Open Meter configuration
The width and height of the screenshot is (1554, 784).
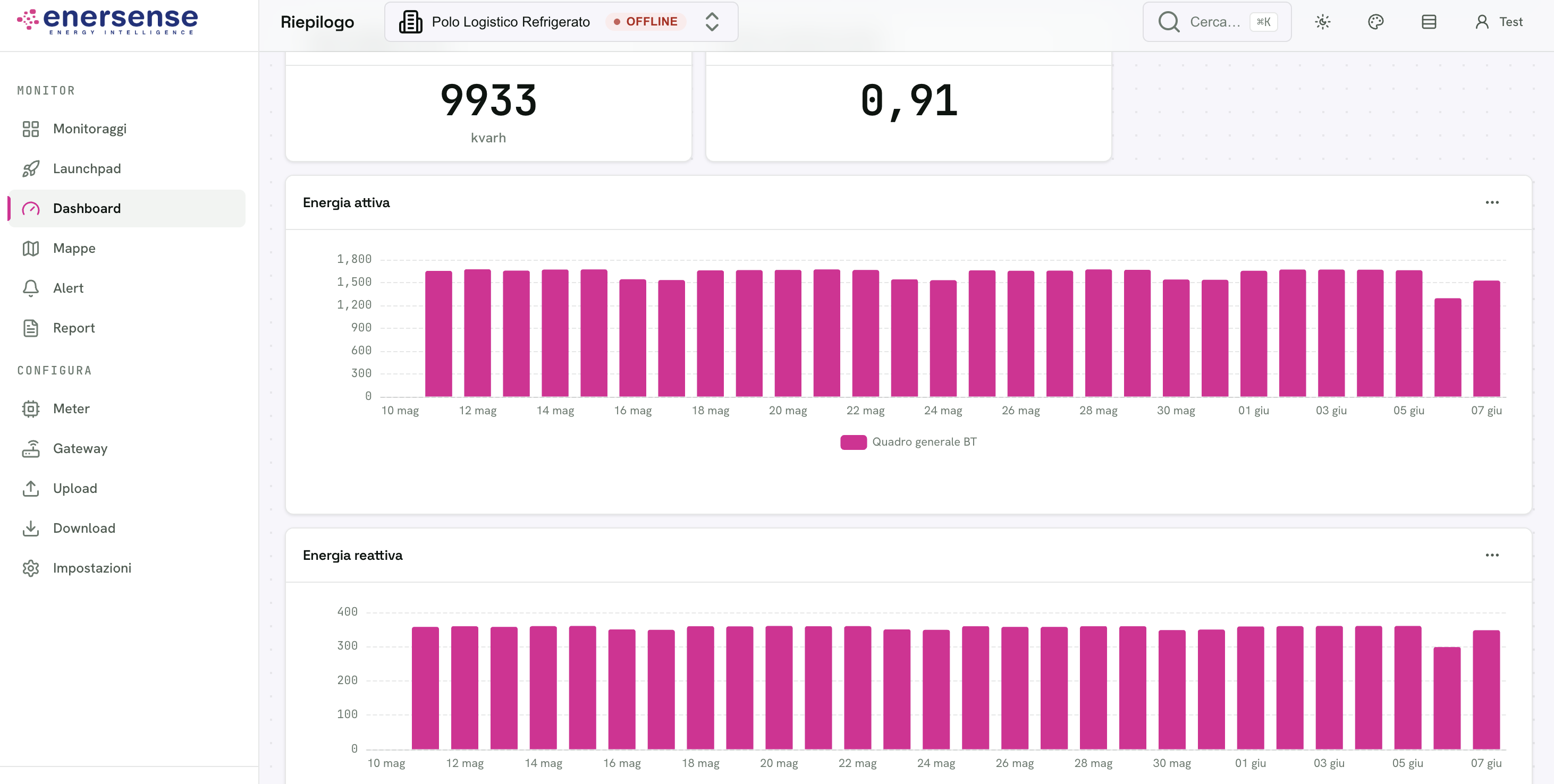(126, 409)
